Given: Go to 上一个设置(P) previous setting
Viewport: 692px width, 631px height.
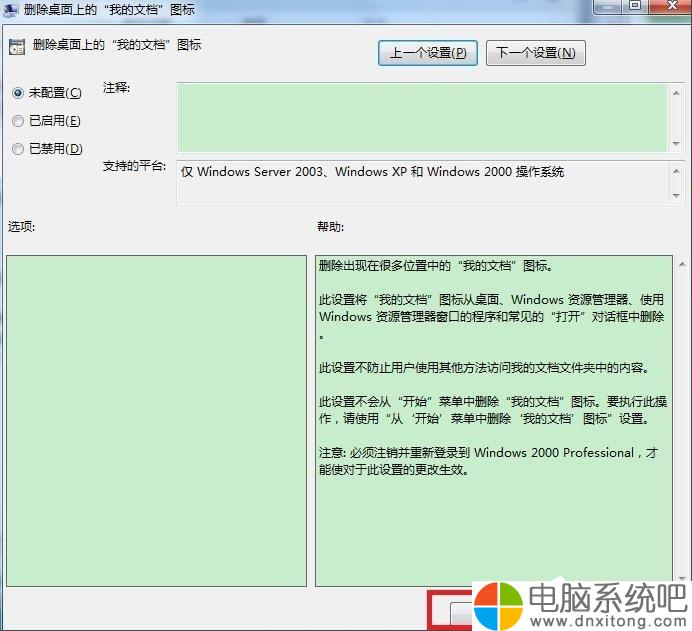Looking at the screenshot, I should coord(428,53).
